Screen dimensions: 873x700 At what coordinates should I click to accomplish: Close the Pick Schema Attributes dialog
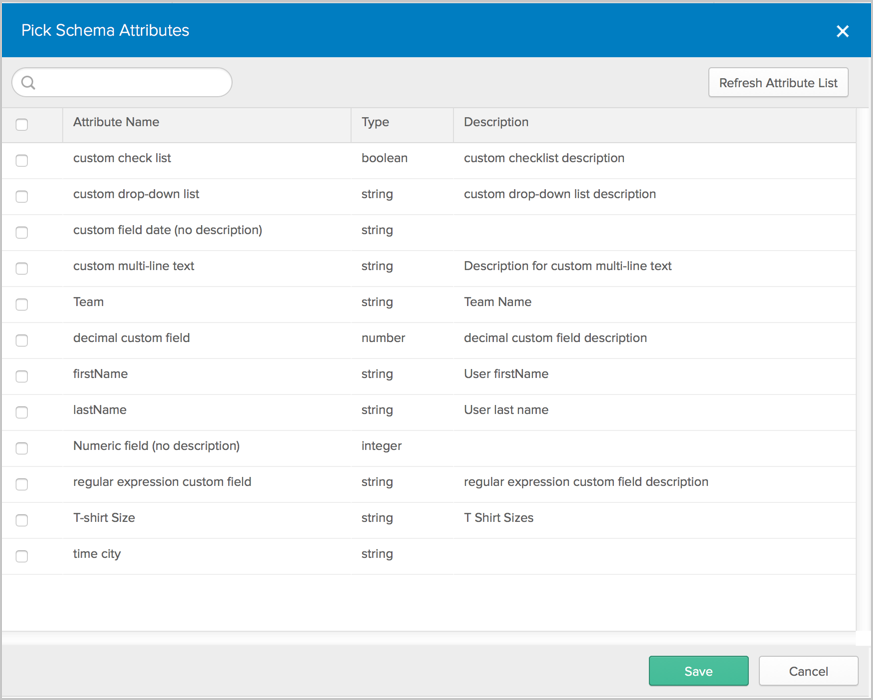coord(842,31)
